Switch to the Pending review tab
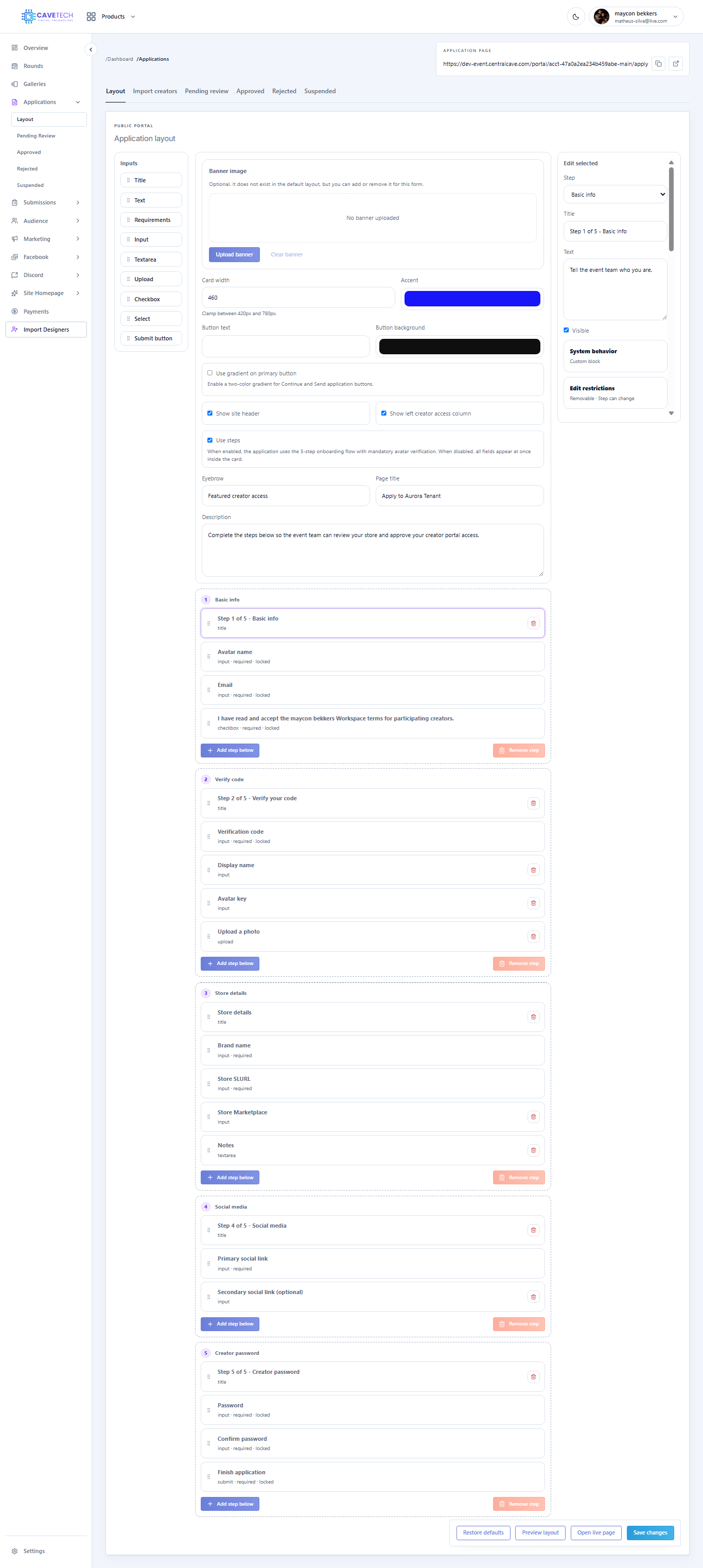The width and height of the screenshot is (703, 1568). point(207,91)
